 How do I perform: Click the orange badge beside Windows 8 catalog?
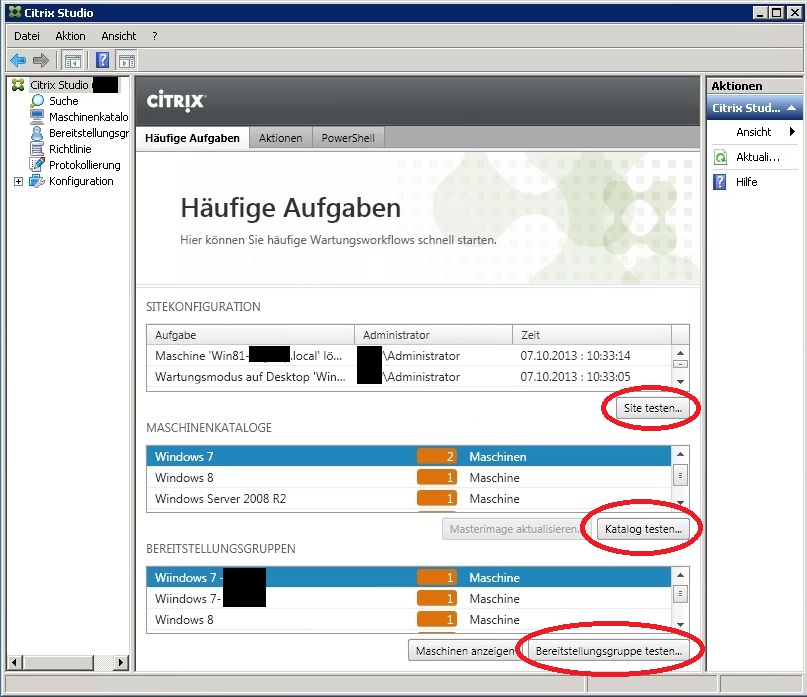pyautogui.click(x=437, y=478)
